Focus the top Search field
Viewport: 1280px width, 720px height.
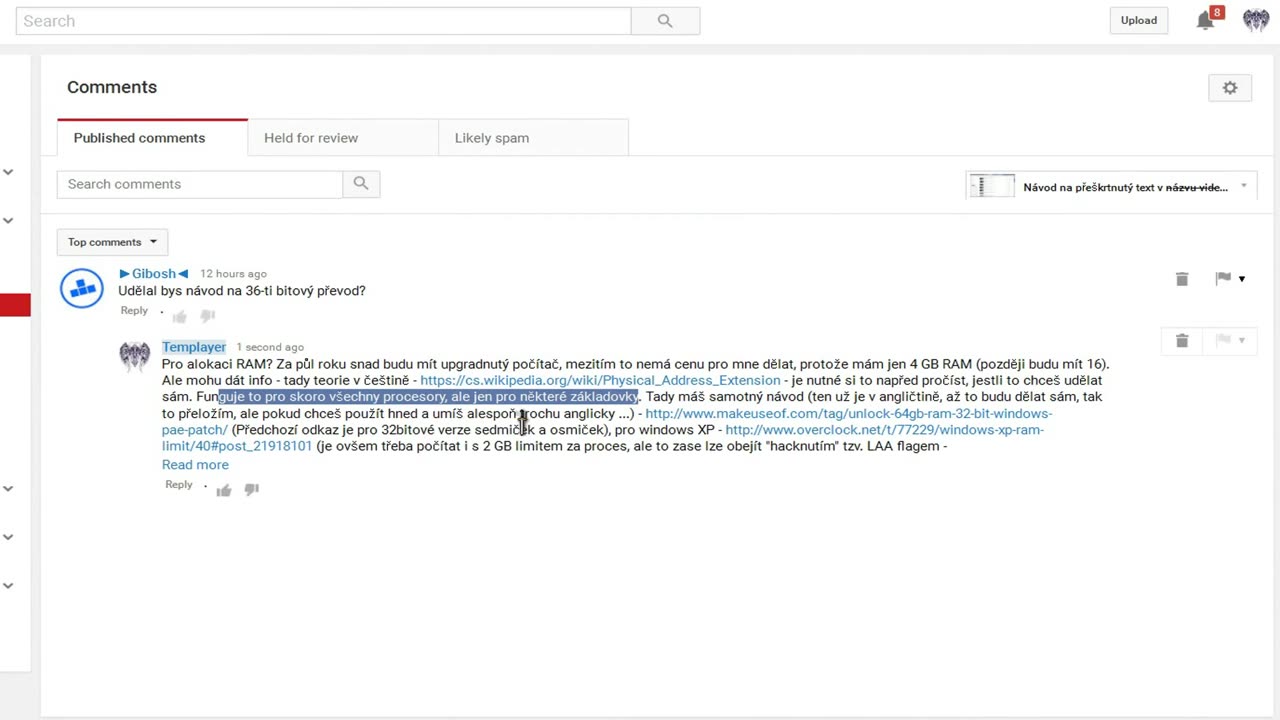[x=323, y=20]
